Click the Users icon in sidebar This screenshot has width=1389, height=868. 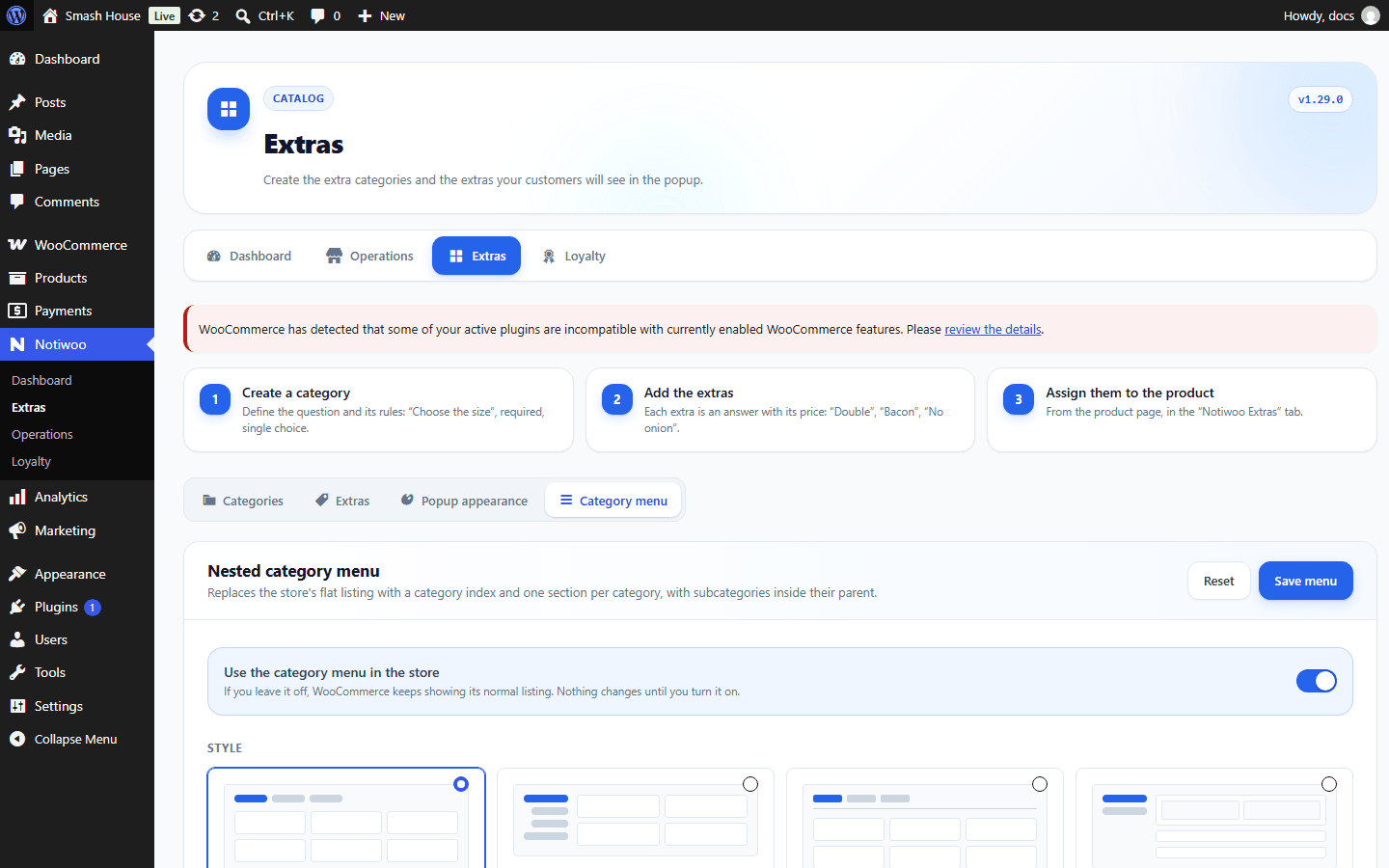[x=17, y=639]
